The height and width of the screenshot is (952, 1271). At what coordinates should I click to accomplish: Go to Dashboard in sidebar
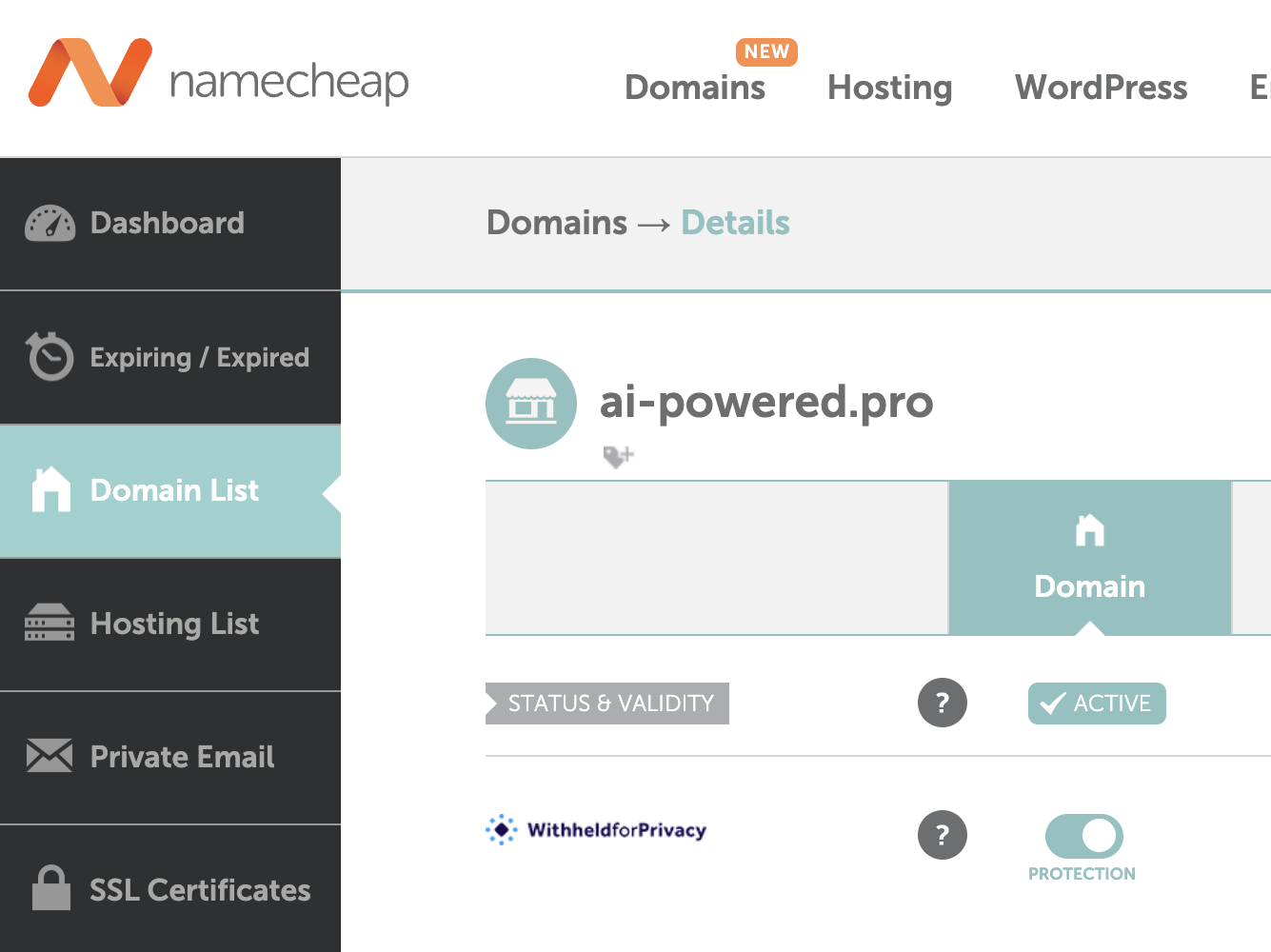[x=170, y=224]
